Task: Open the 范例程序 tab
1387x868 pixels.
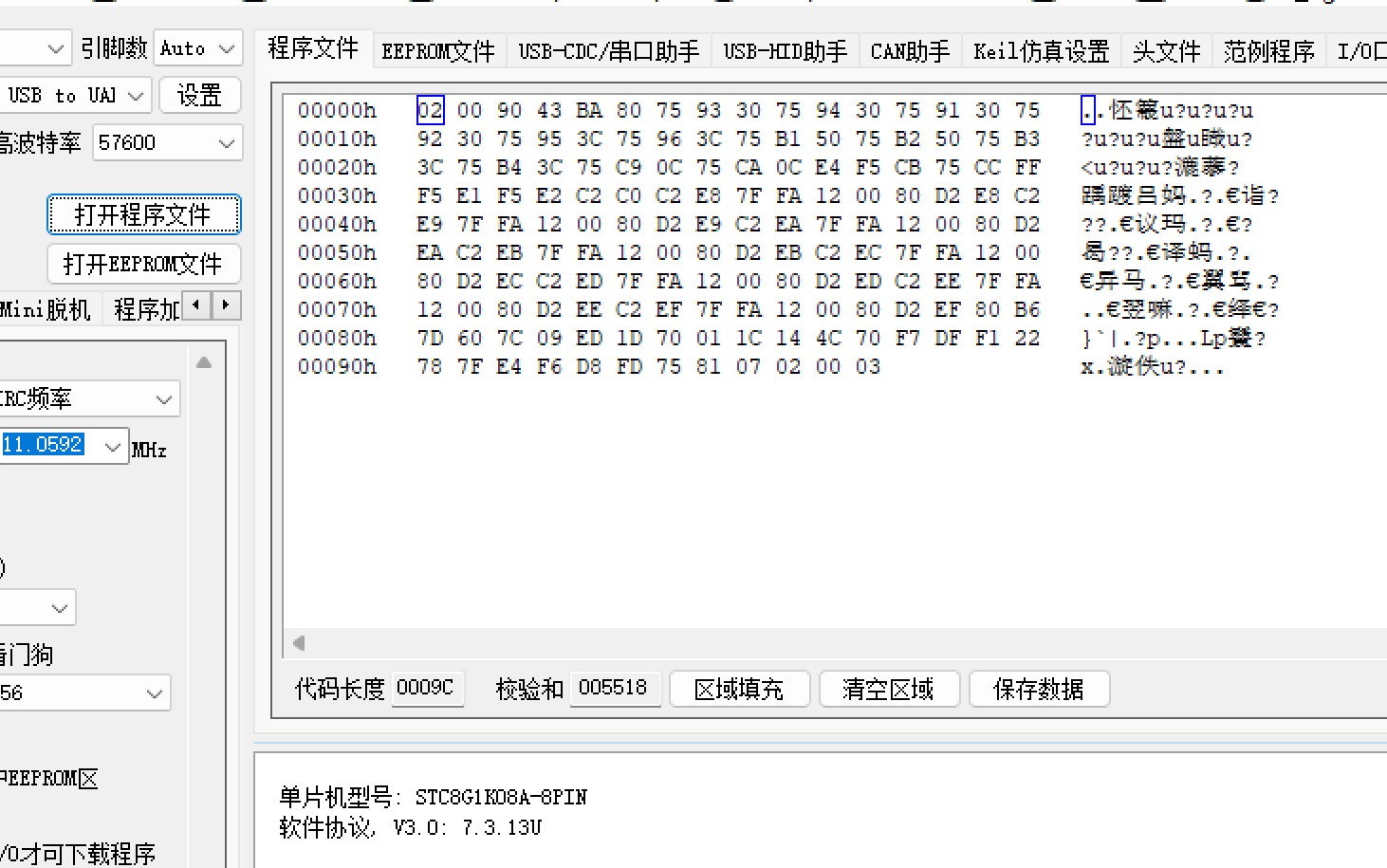Action: [x=1269, y=51]
